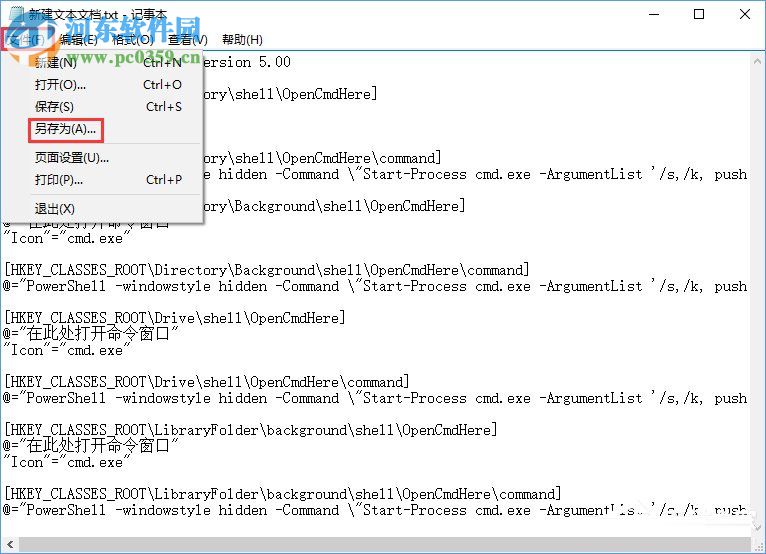766x554 pixels.
Task: Click the LibraryFolder\background\shell\OpenCmdHere\command key line
Action: pos(282,494)
